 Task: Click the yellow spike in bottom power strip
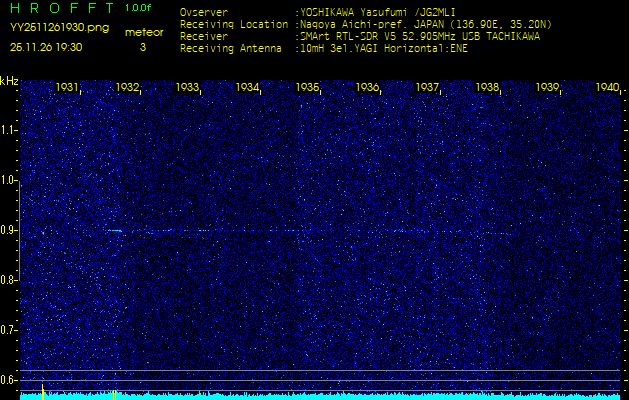click(x=43, y=389)
